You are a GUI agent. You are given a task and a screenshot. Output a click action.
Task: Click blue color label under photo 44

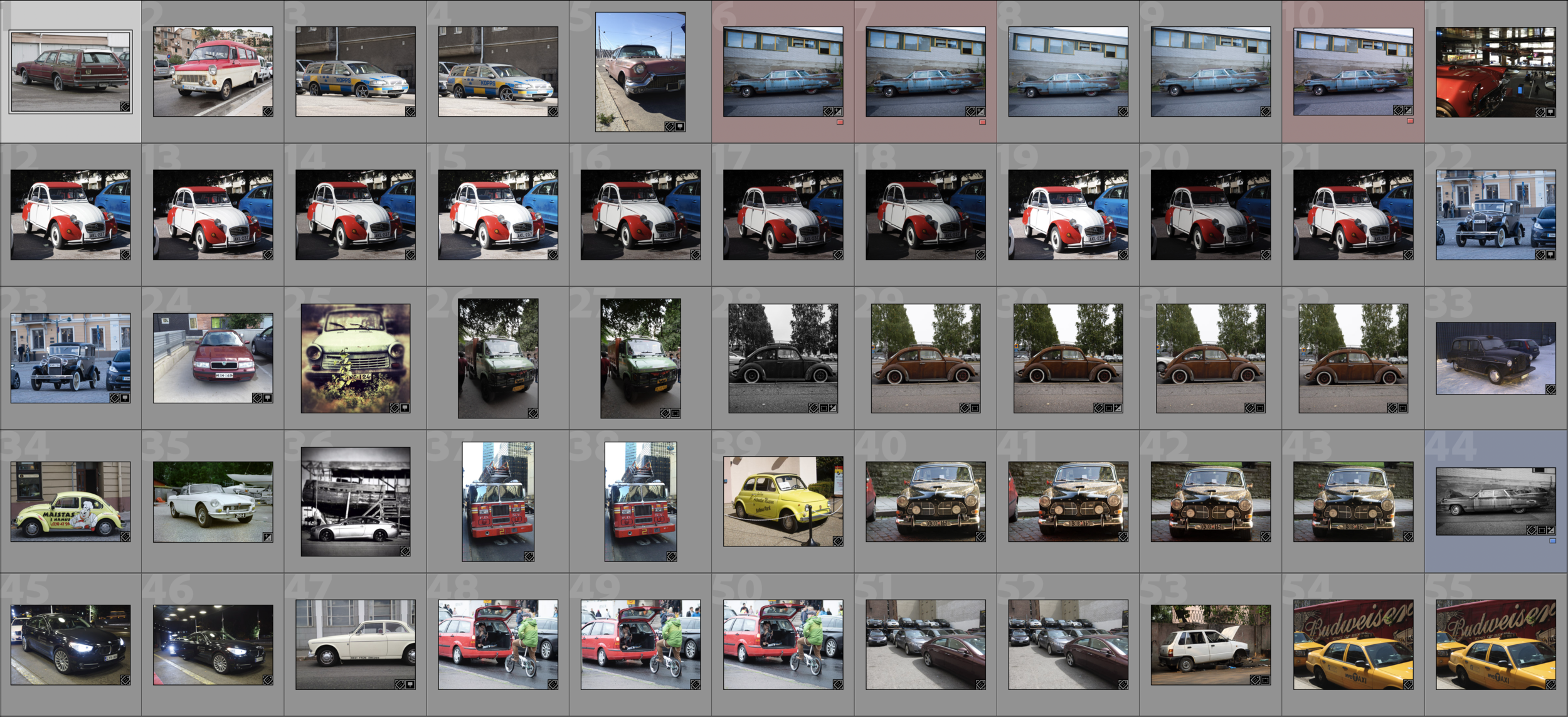[1552, 541]
